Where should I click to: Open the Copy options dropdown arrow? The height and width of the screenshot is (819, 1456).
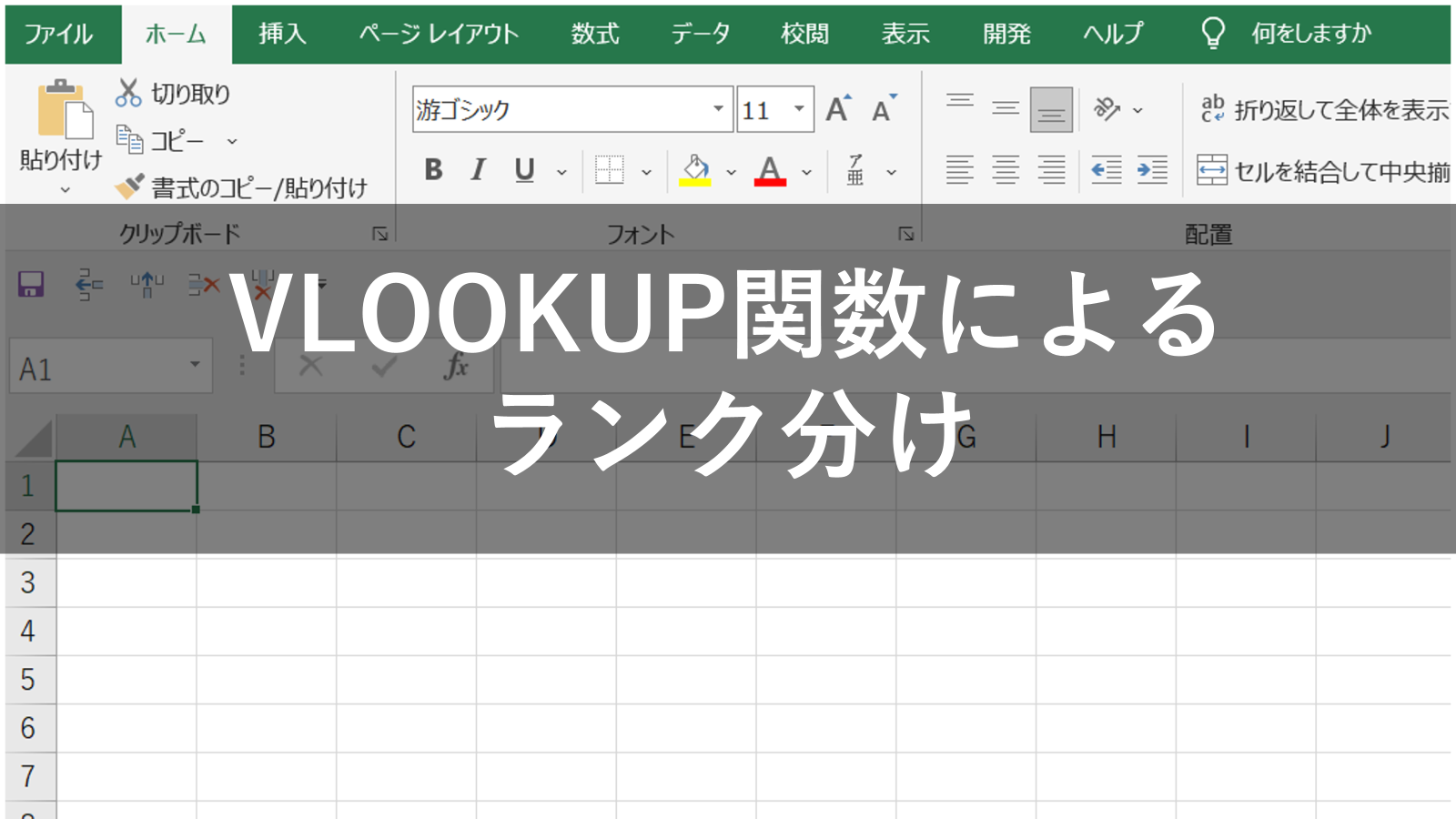[232, 141]
